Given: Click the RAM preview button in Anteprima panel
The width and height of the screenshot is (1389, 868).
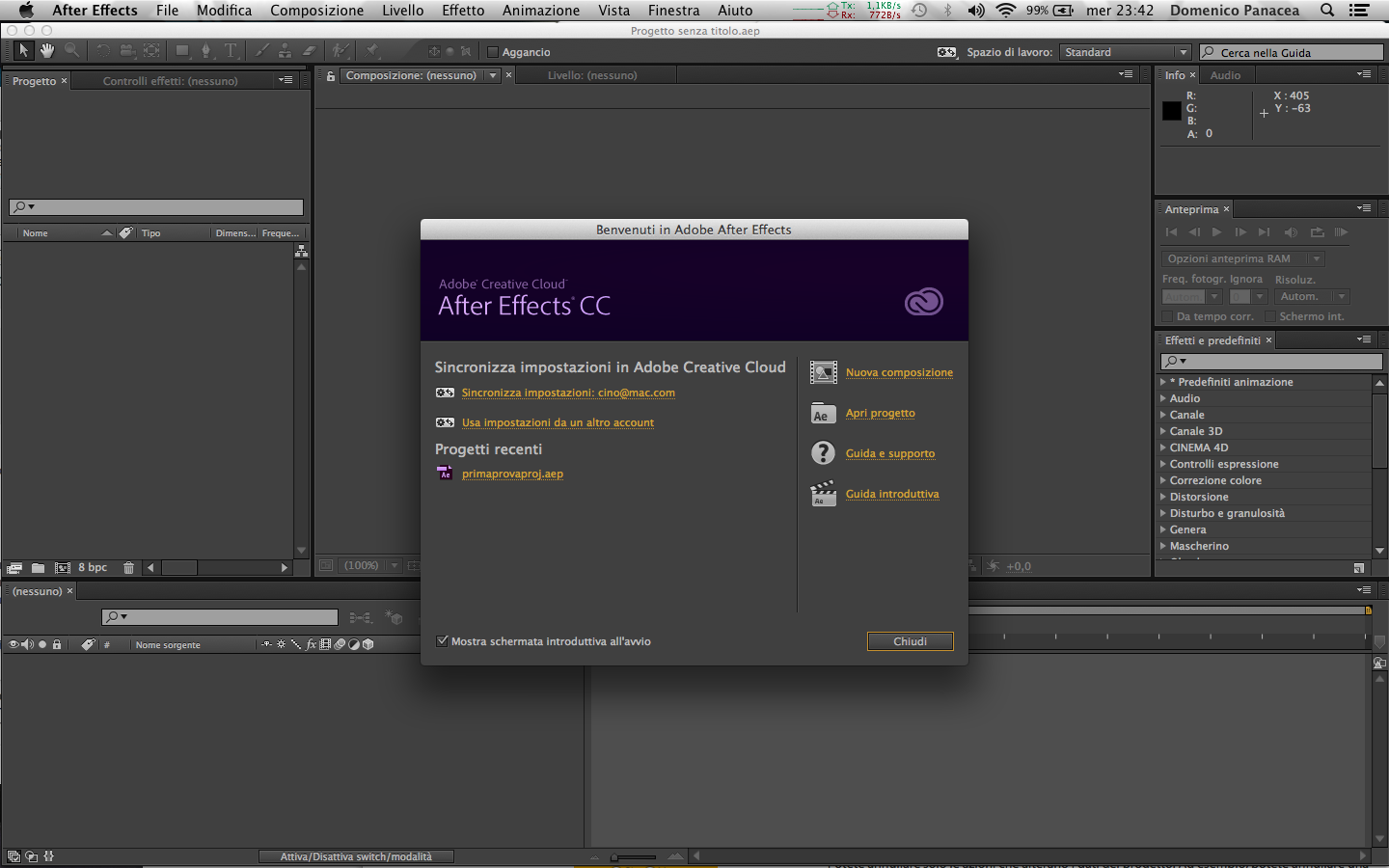Looking at the screenshot, I should (x=1340, y=232).
